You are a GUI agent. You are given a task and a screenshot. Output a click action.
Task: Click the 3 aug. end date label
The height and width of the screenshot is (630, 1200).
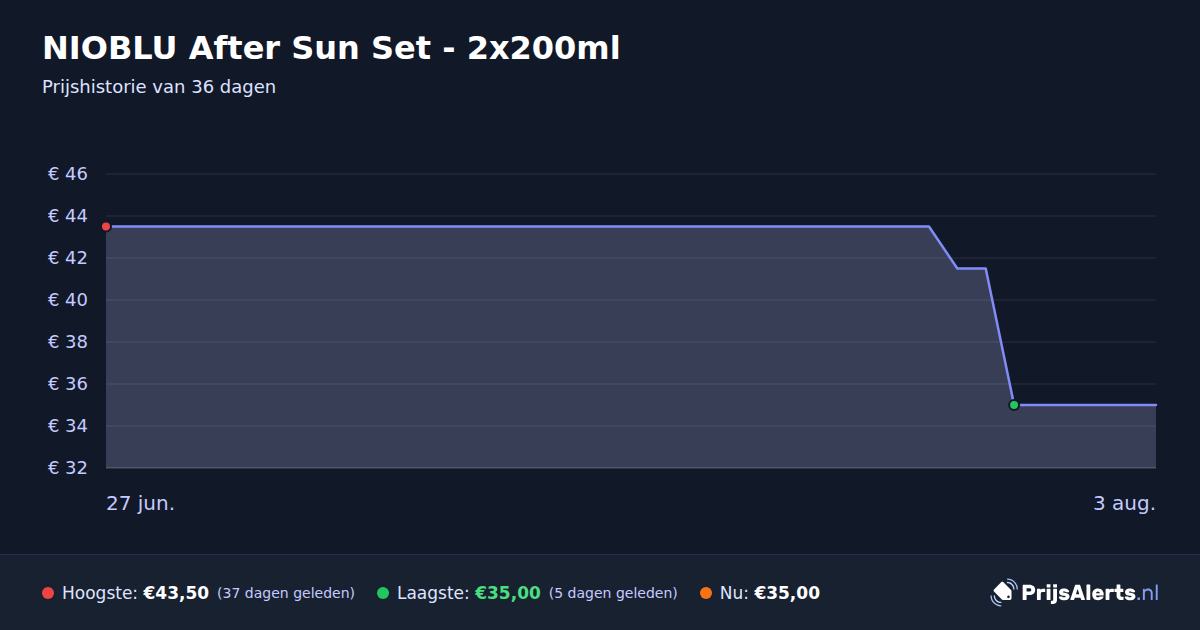[x=1124, y=503]
